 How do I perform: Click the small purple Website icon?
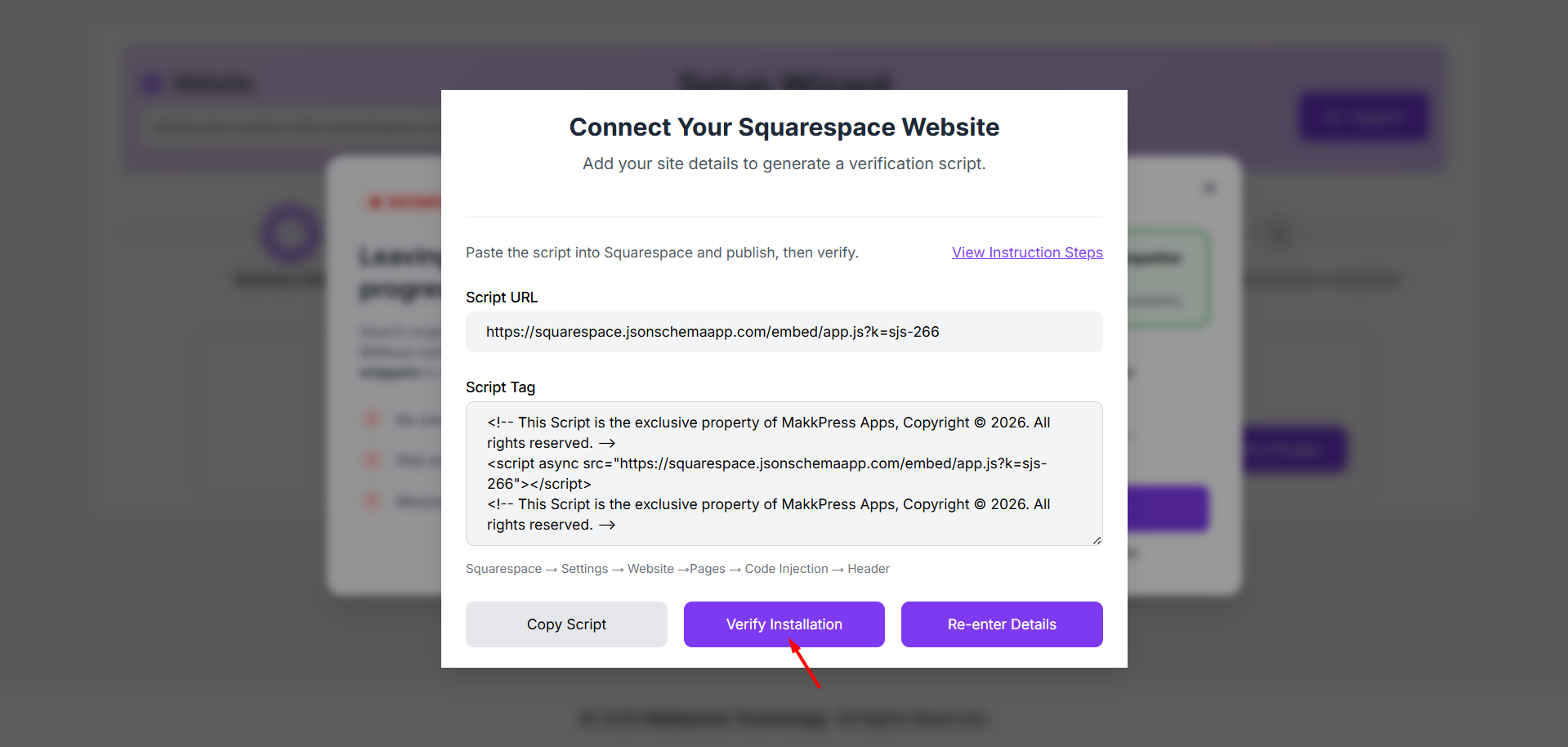(x=152, y=83)
